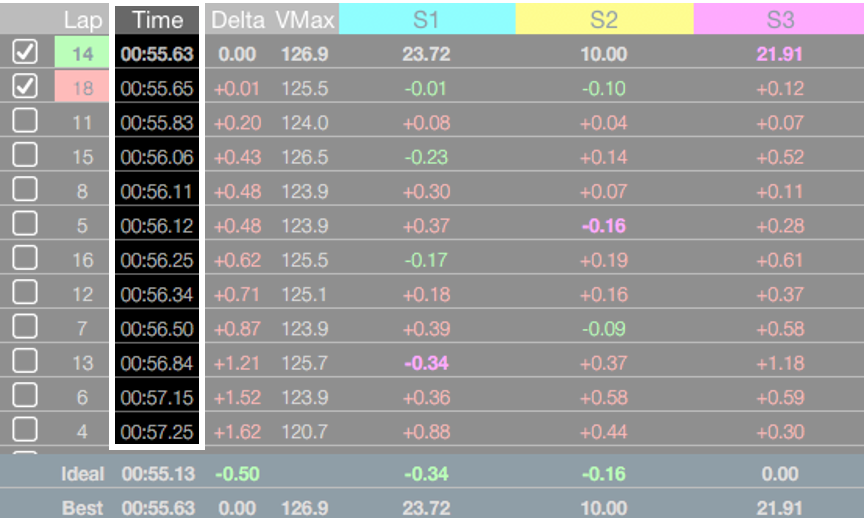Tick the lap 6 checkbox

[25, 396]
